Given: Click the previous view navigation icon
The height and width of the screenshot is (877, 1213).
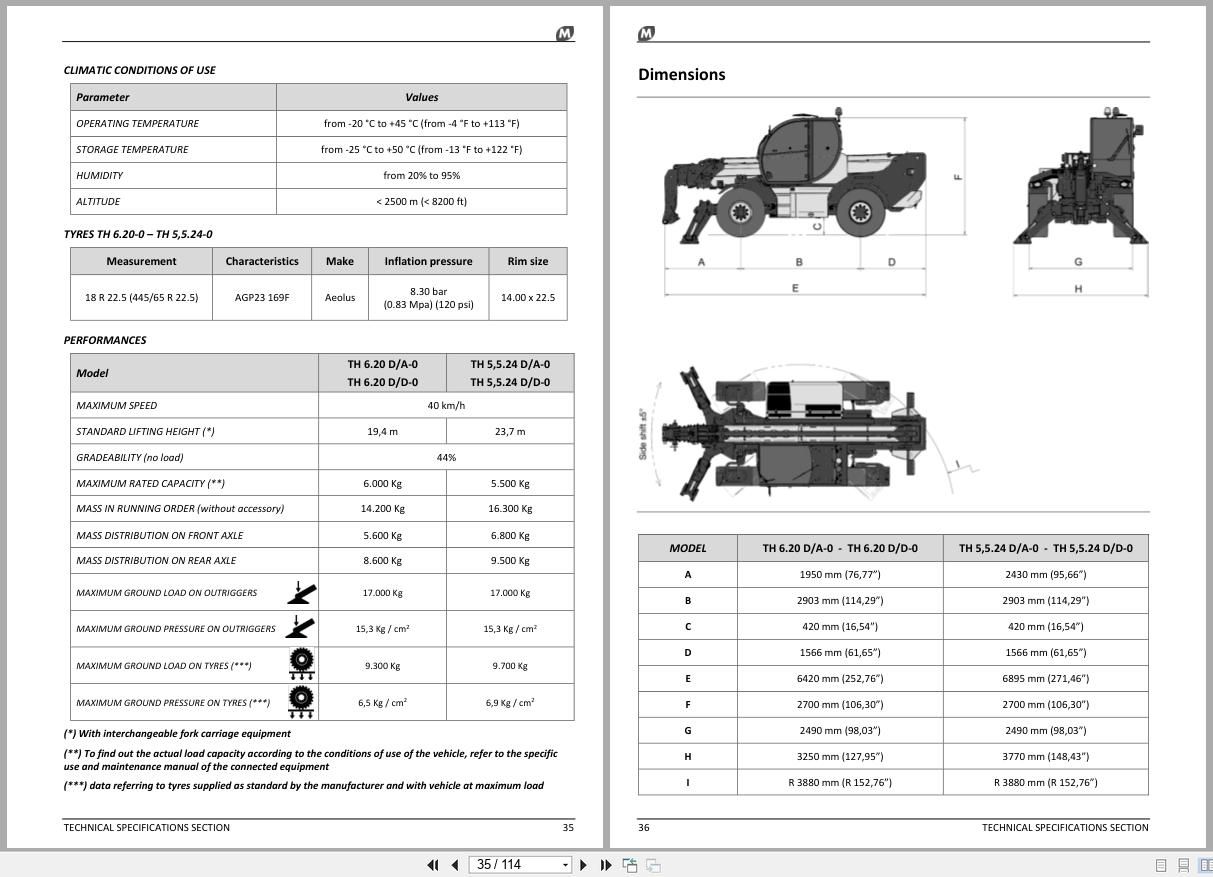Looking at the screenshot, I should (630, 865).
